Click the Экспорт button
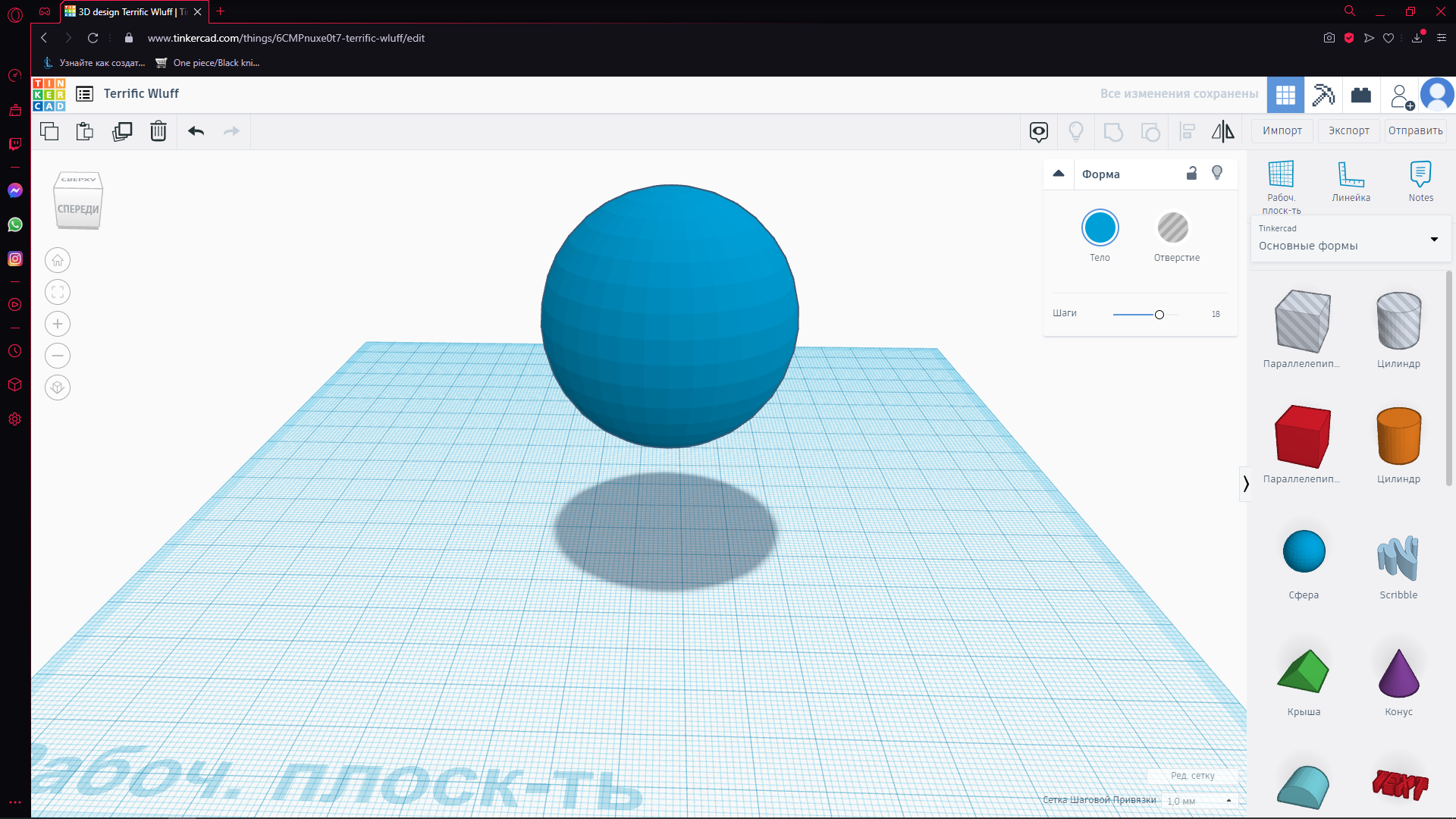This screenshot has width=1456, height=819. [1348, 130]
